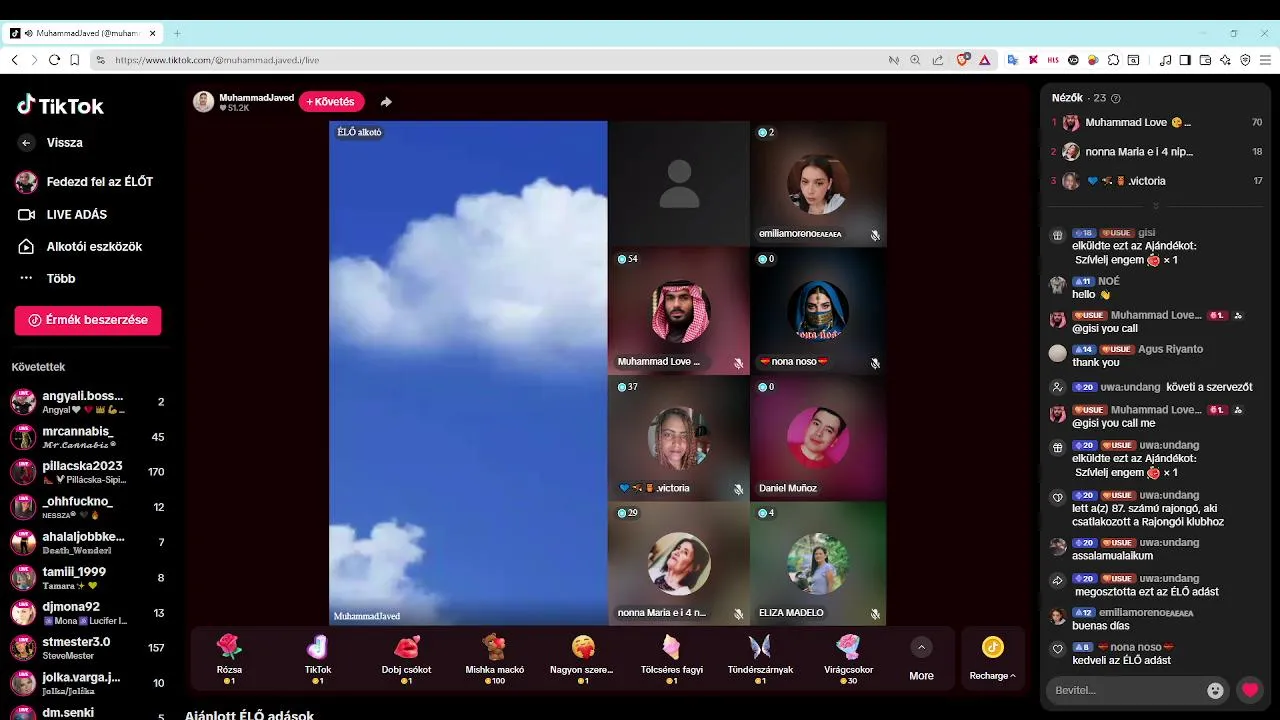Toggle the browser sidebar panel icon
Viewport: 1280px width, 720px height.
pos(1185,60)
